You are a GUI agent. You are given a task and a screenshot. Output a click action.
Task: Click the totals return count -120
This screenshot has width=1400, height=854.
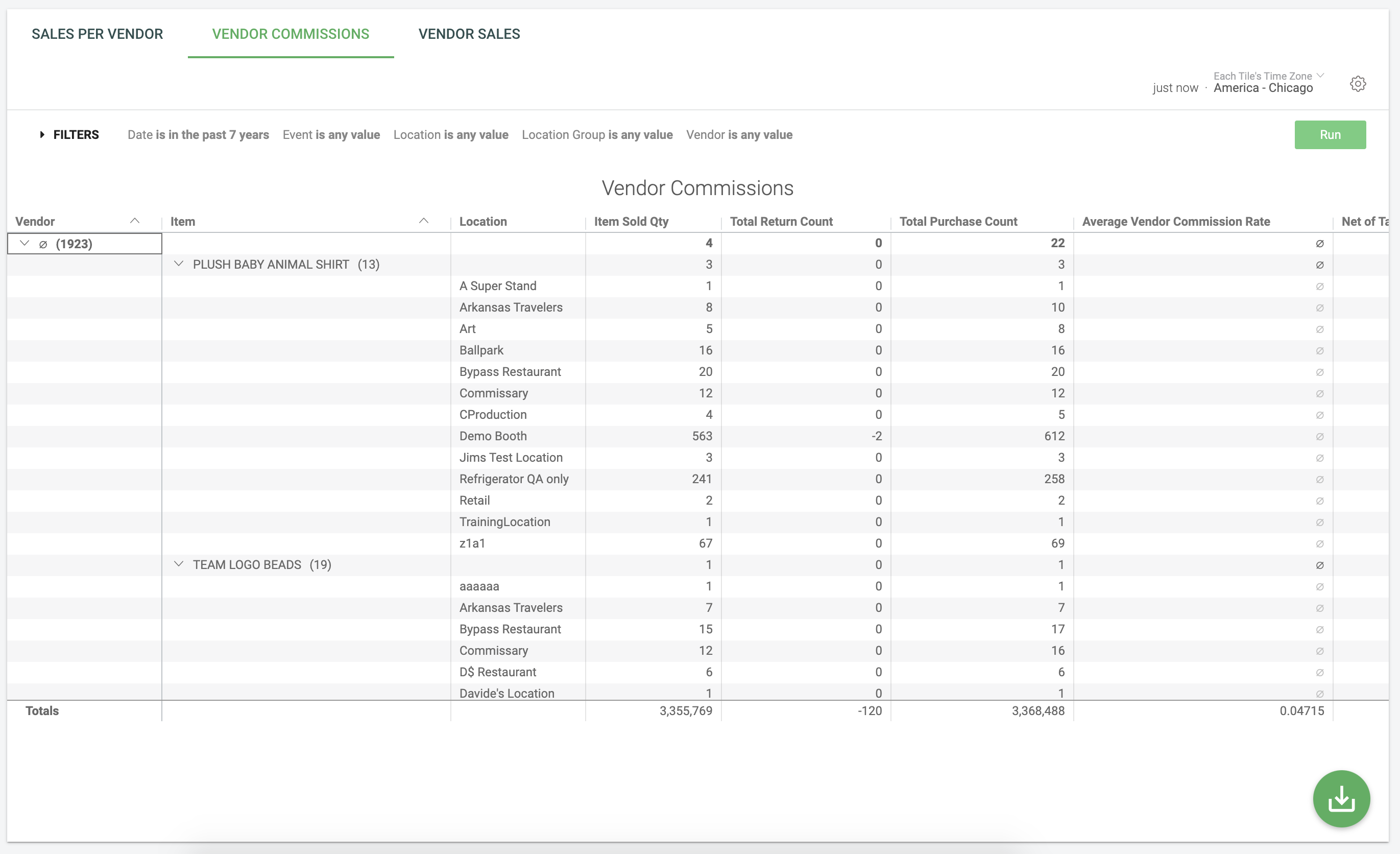(870, 710)
